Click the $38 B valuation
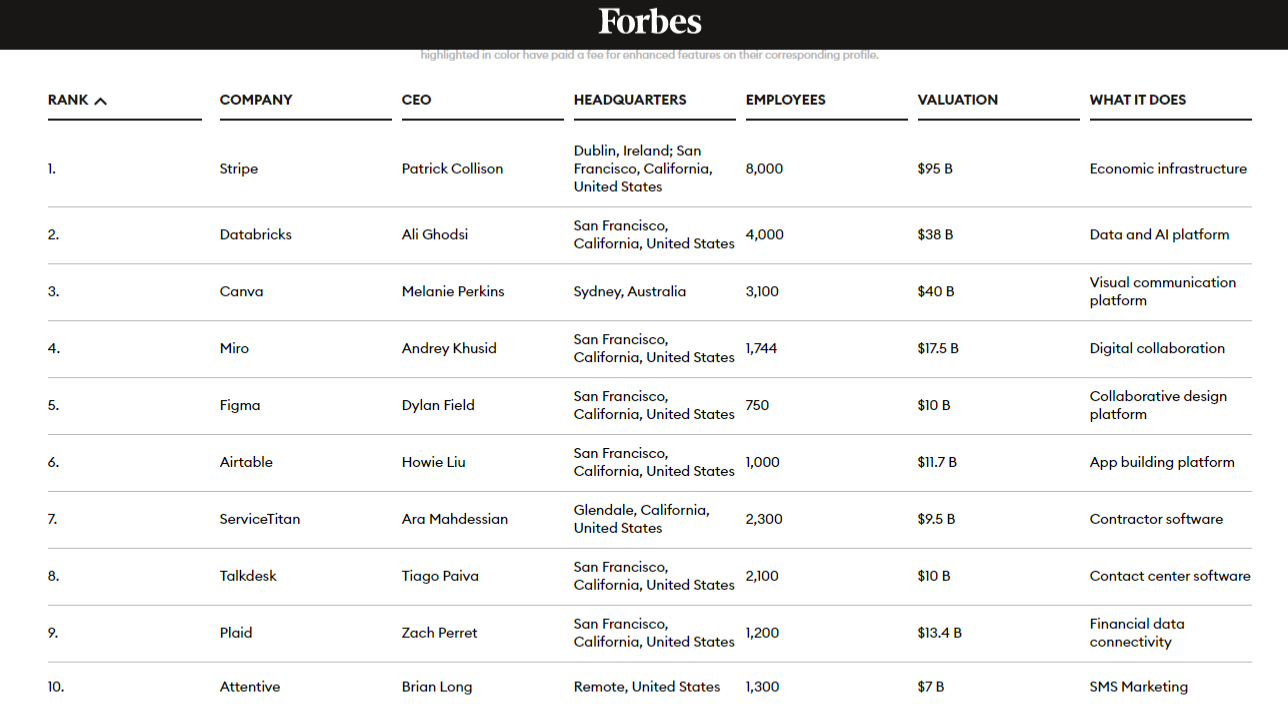 point(935,235)
